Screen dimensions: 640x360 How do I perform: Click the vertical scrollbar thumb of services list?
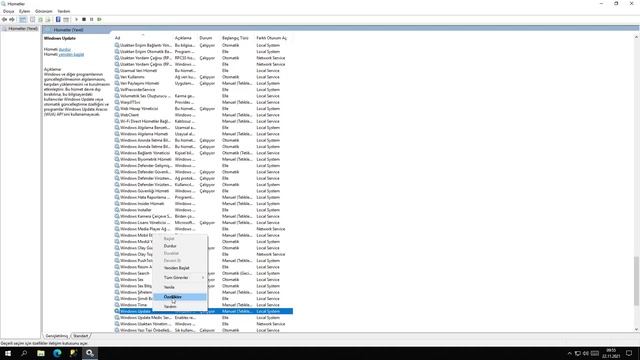pyautogui.click(x=636, y=280)
